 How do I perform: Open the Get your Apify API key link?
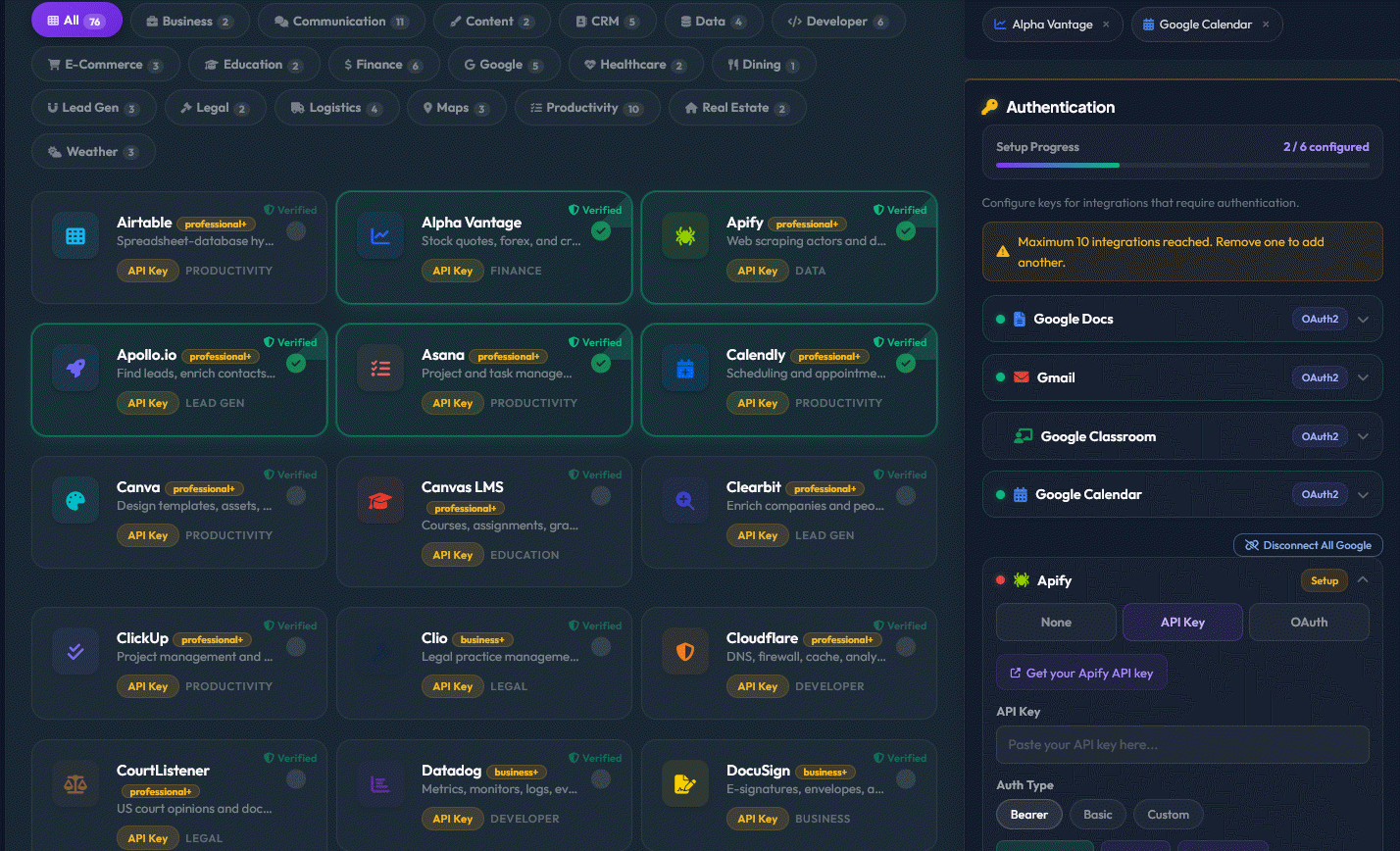tap(1081, 672)
